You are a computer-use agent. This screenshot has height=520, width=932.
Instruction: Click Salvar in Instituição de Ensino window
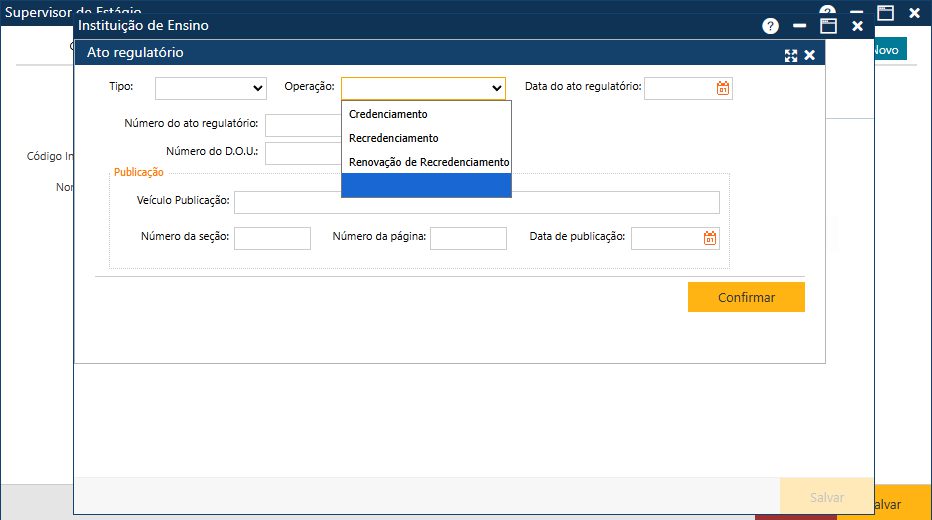click(x=826, y=497)
